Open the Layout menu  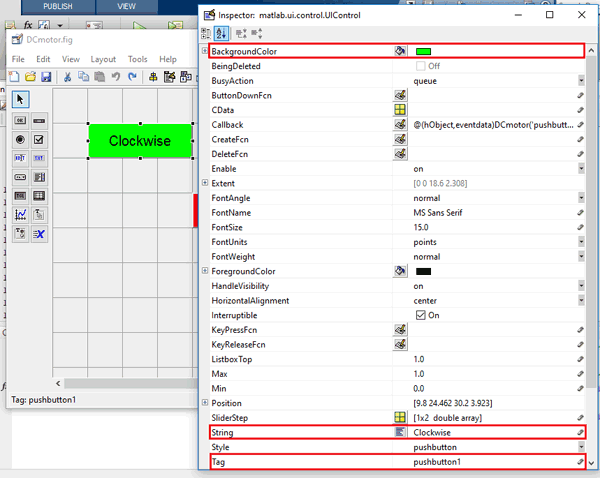(x=103, y=59)
